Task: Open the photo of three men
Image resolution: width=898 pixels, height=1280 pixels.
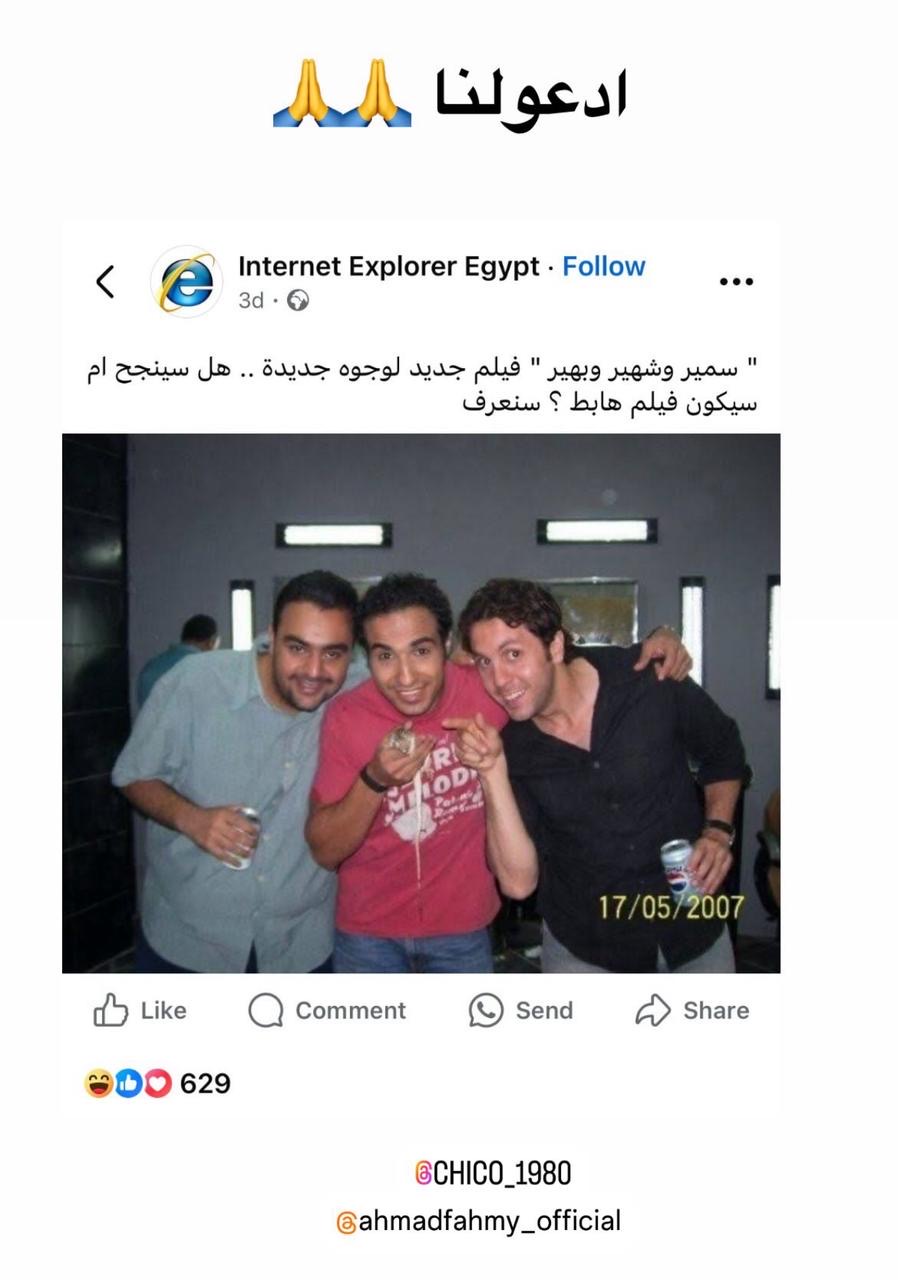Action: coord(421,703)
